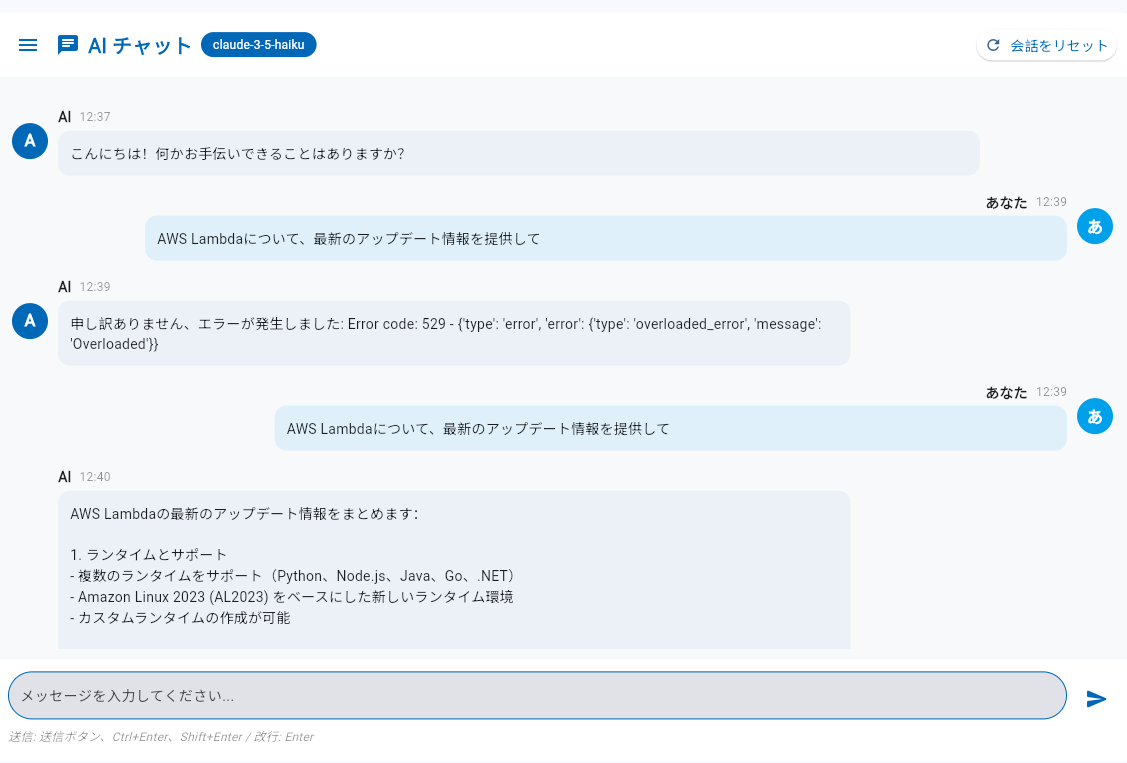Open the hamburger navigation menu
The height and width of the screenshot is (763, 1127).
click(28, 45)
